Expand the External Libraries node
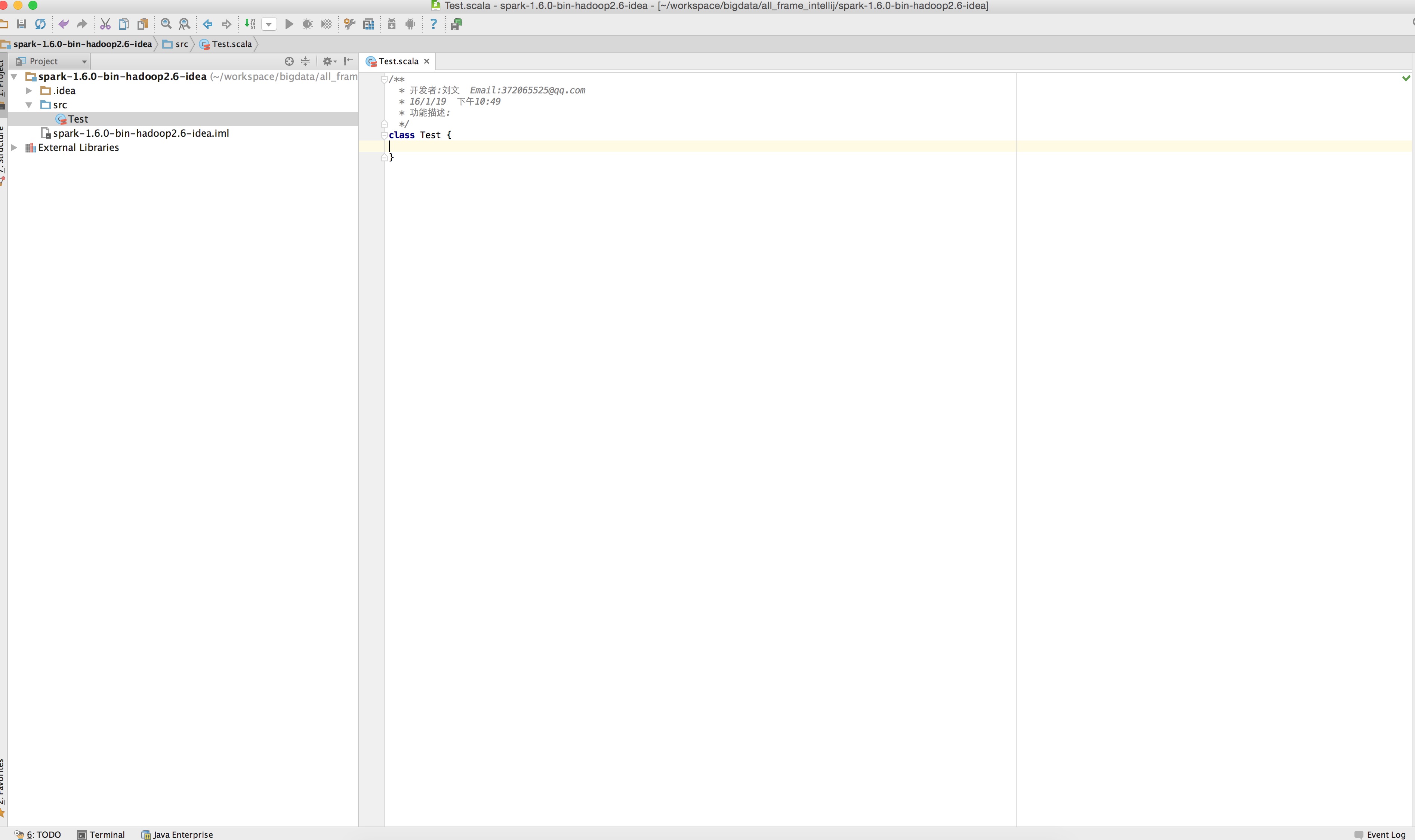 click(15, 147)
